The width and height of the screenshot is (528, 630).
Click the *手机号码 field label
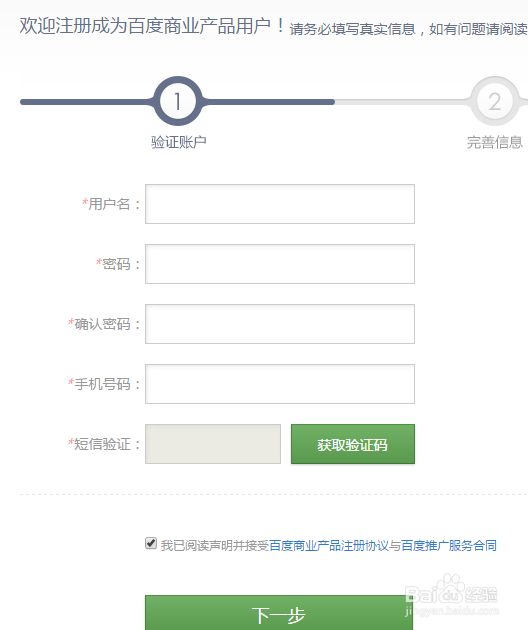(x=104, y=384)
